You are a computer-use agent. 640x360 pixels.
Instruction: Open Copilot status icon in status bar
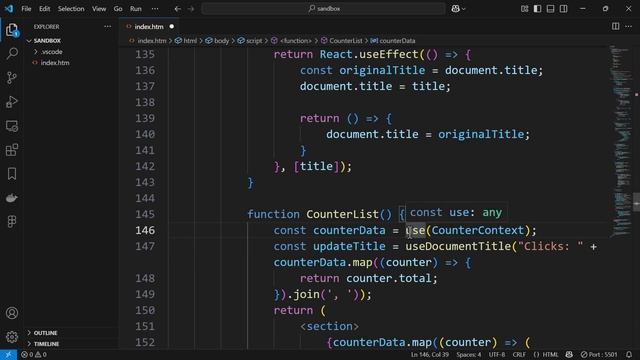click(569, 355)
